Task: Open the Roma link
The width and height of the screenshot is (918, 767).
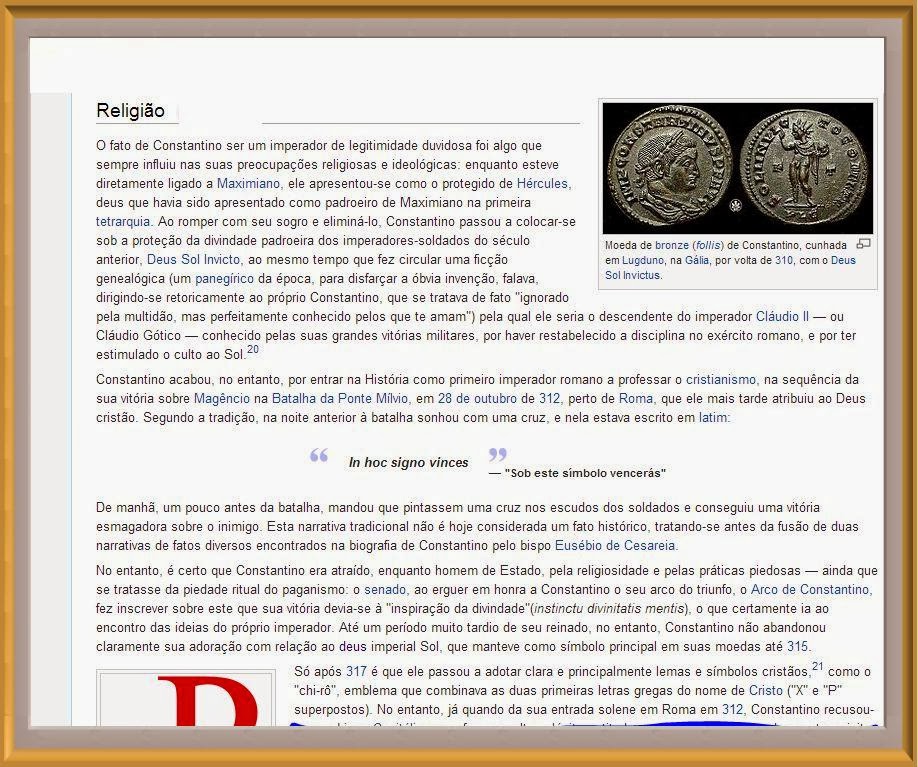Action: click(635, 399)
